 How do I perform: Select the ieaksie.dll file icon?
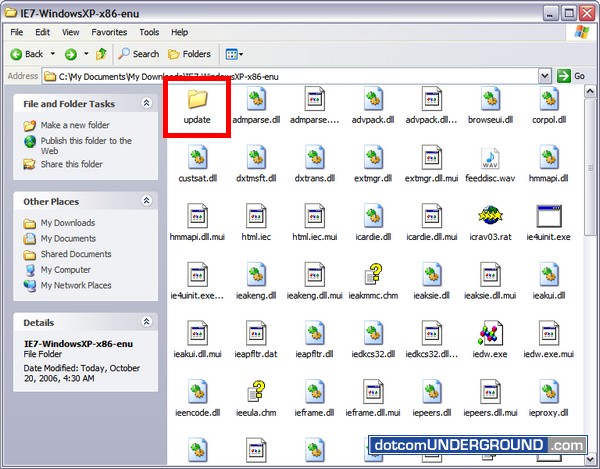pos(432,275)
